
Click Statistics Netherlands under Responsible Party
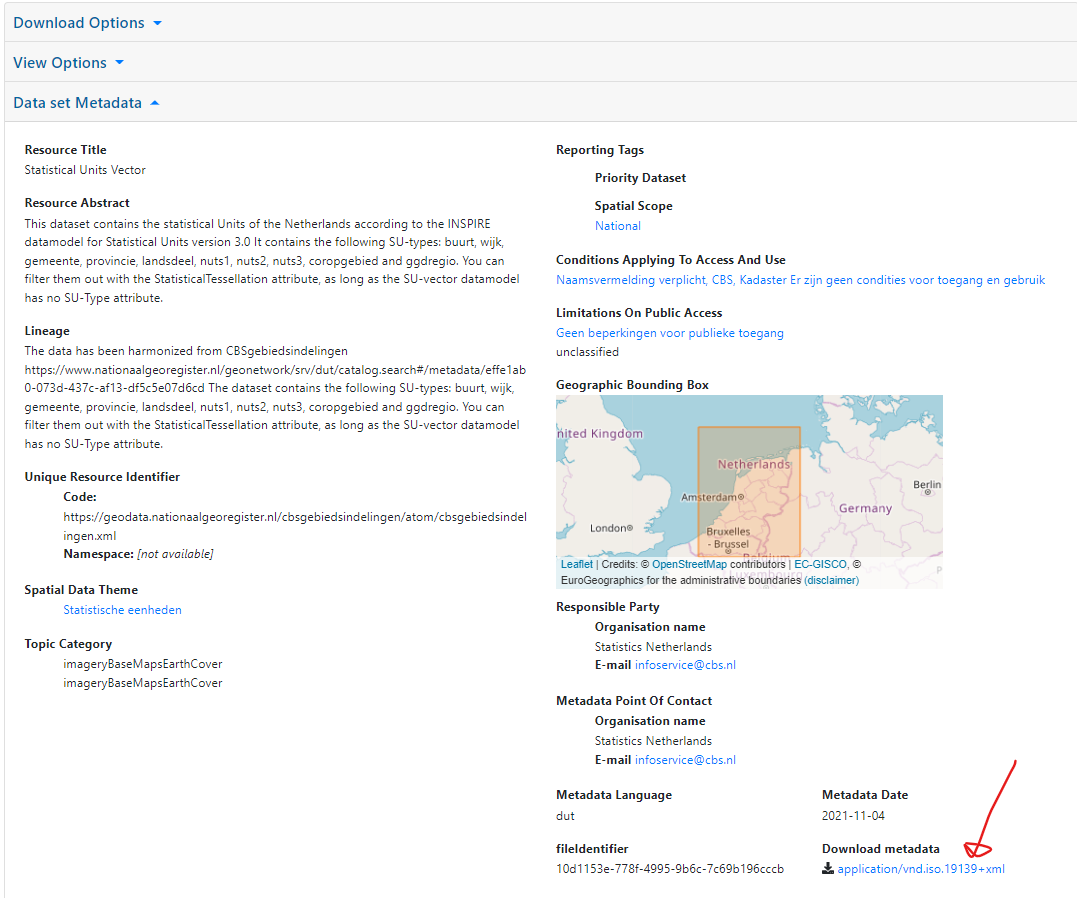pyautogui.click(x=653, y=647)
